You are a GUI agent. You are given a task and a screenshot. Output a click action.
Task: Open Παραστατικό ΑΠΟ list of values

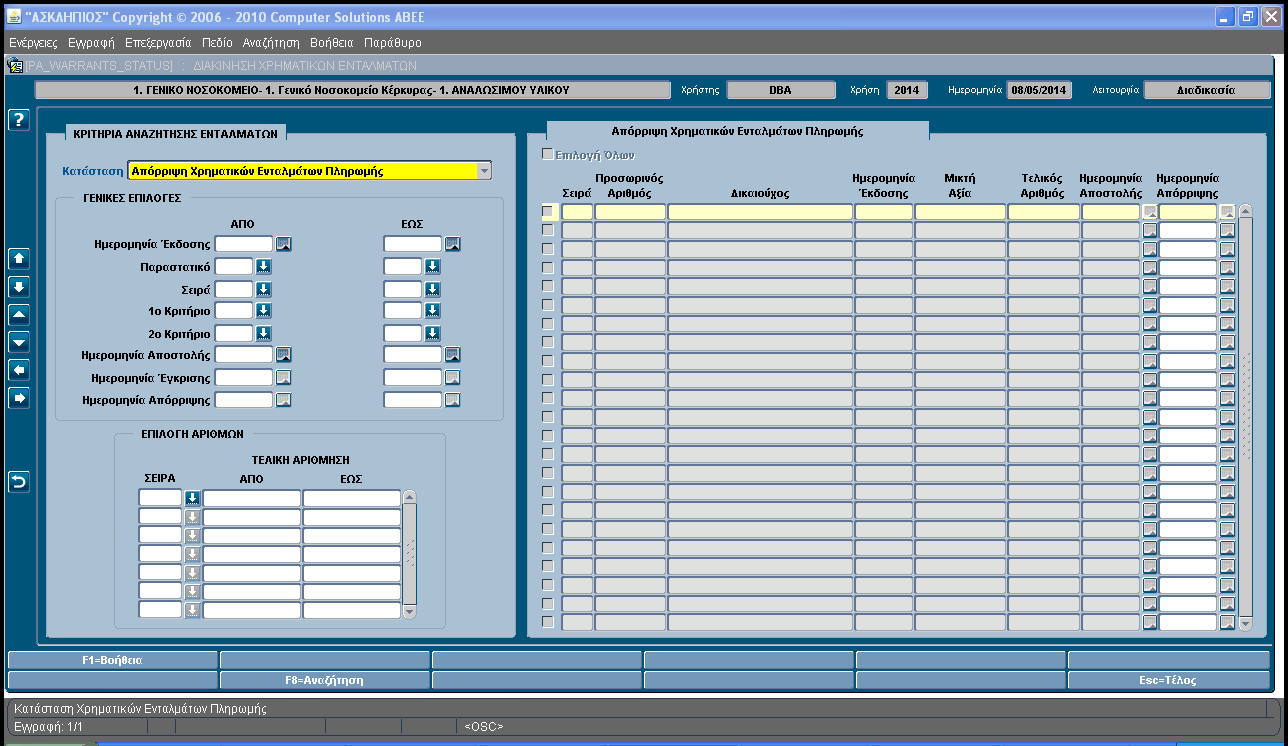pyautogui.click(x=264, y=266)
